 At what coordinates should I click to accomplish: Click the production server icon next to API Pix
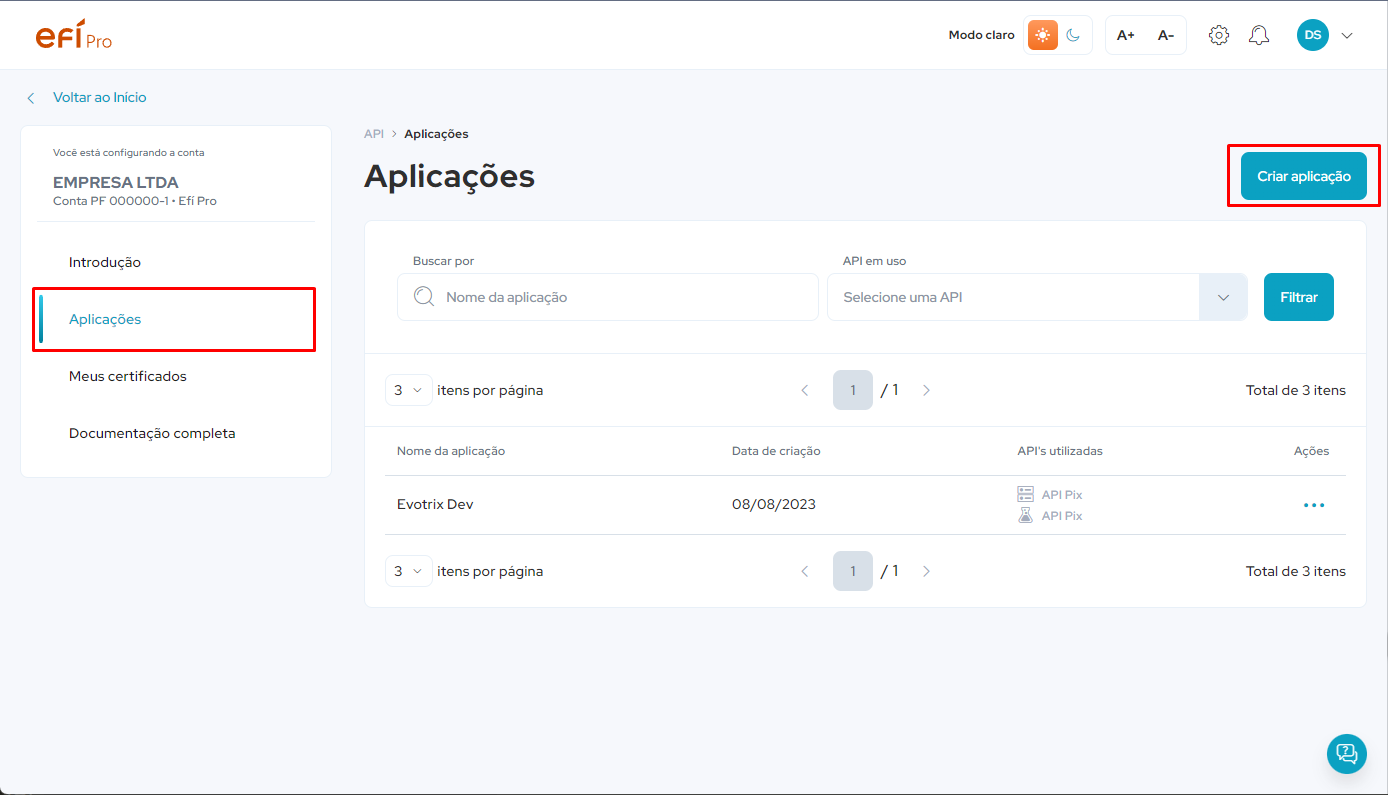pos(1024,493)
